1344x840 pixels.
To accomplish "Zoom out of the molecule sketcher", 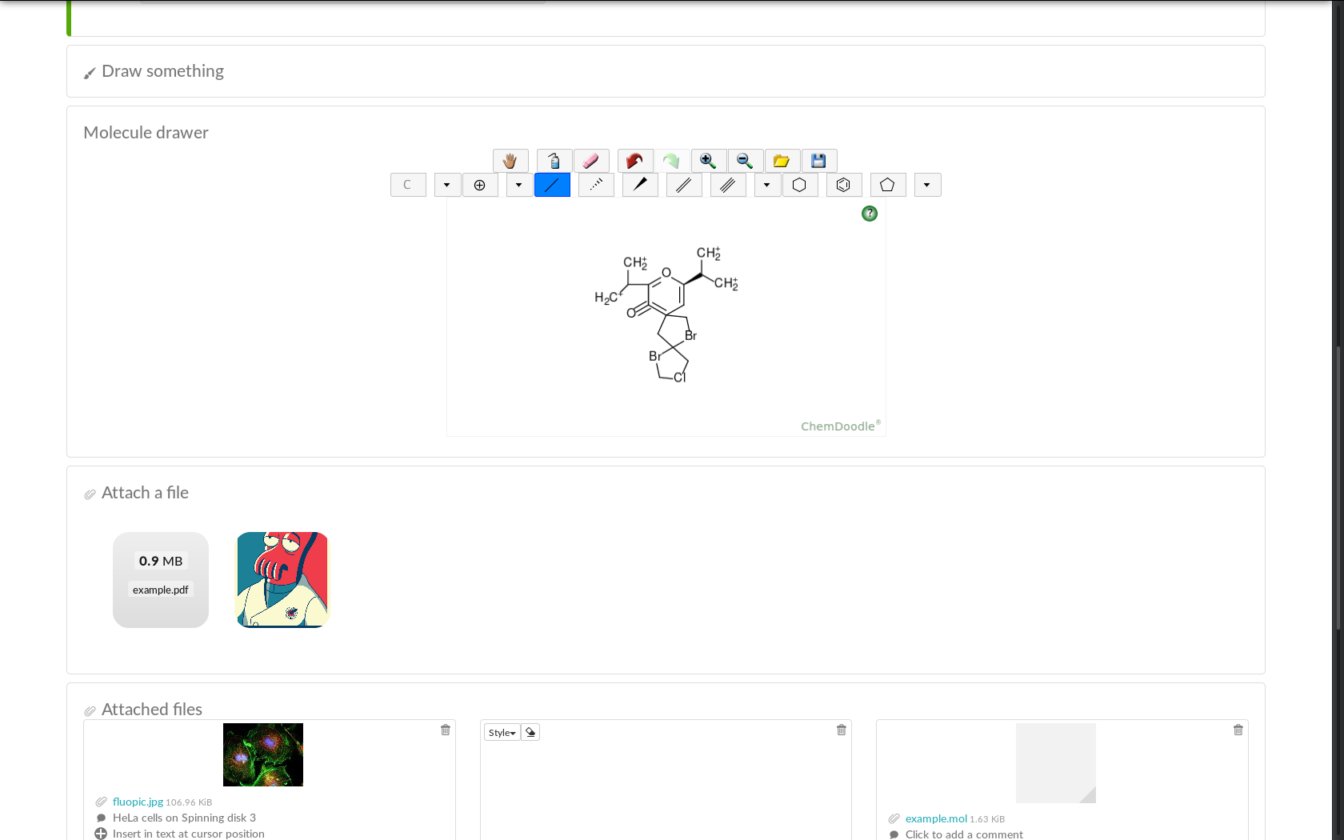I will (x=745, y=161).
